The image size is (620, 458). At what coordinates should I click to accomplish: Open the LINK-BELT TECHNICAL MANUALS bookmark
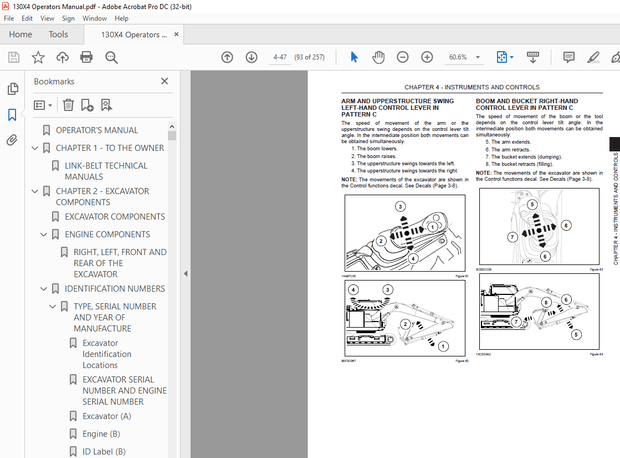point(106,171)
